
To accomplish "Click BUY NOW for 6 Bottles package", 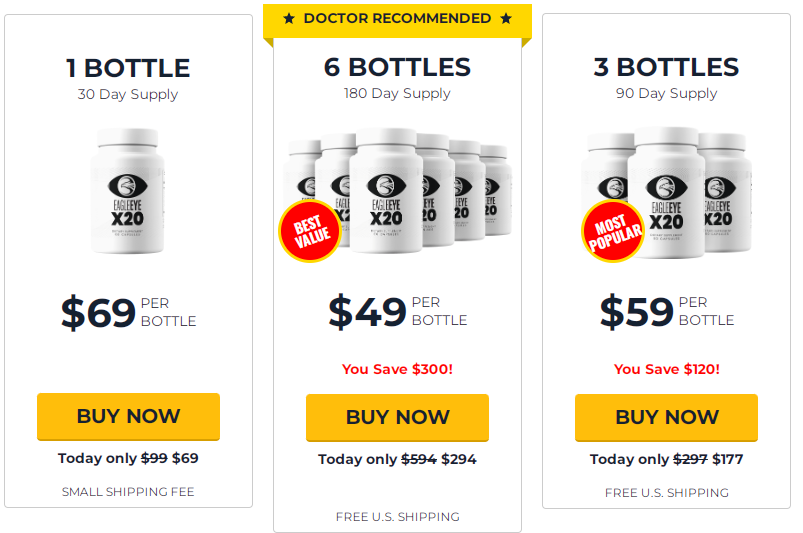I will point(397,417).
